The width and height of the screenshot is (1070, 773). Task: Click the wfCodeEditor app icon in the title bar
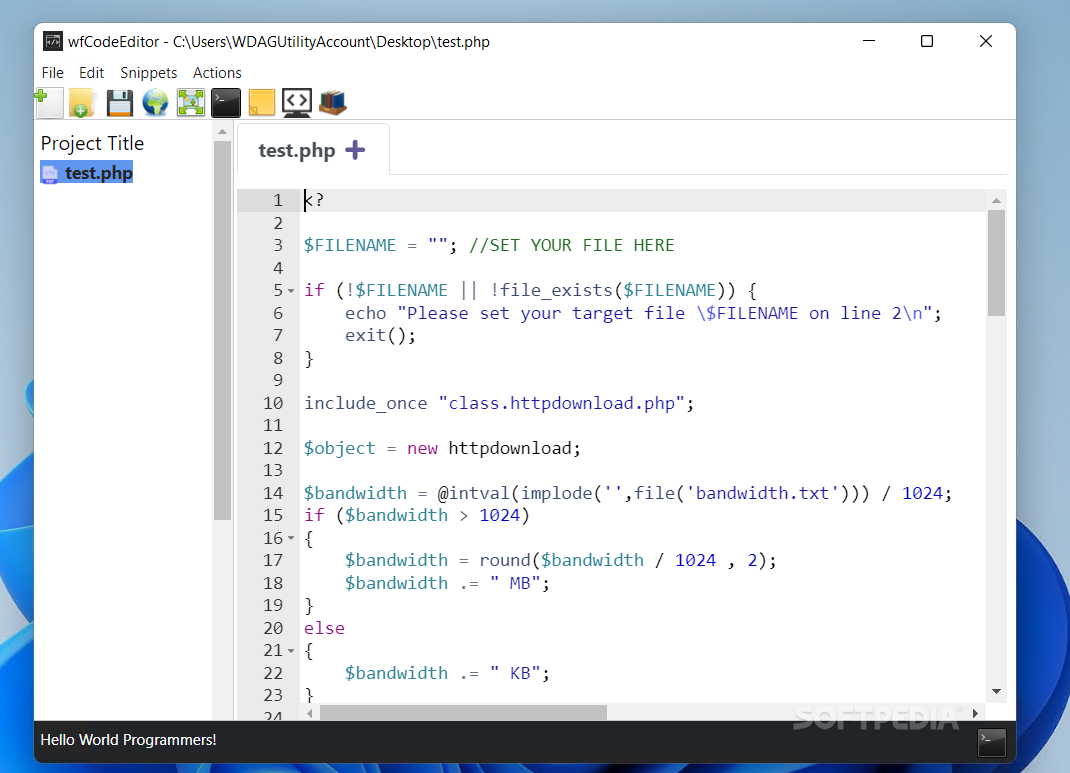tap(53, 42)
